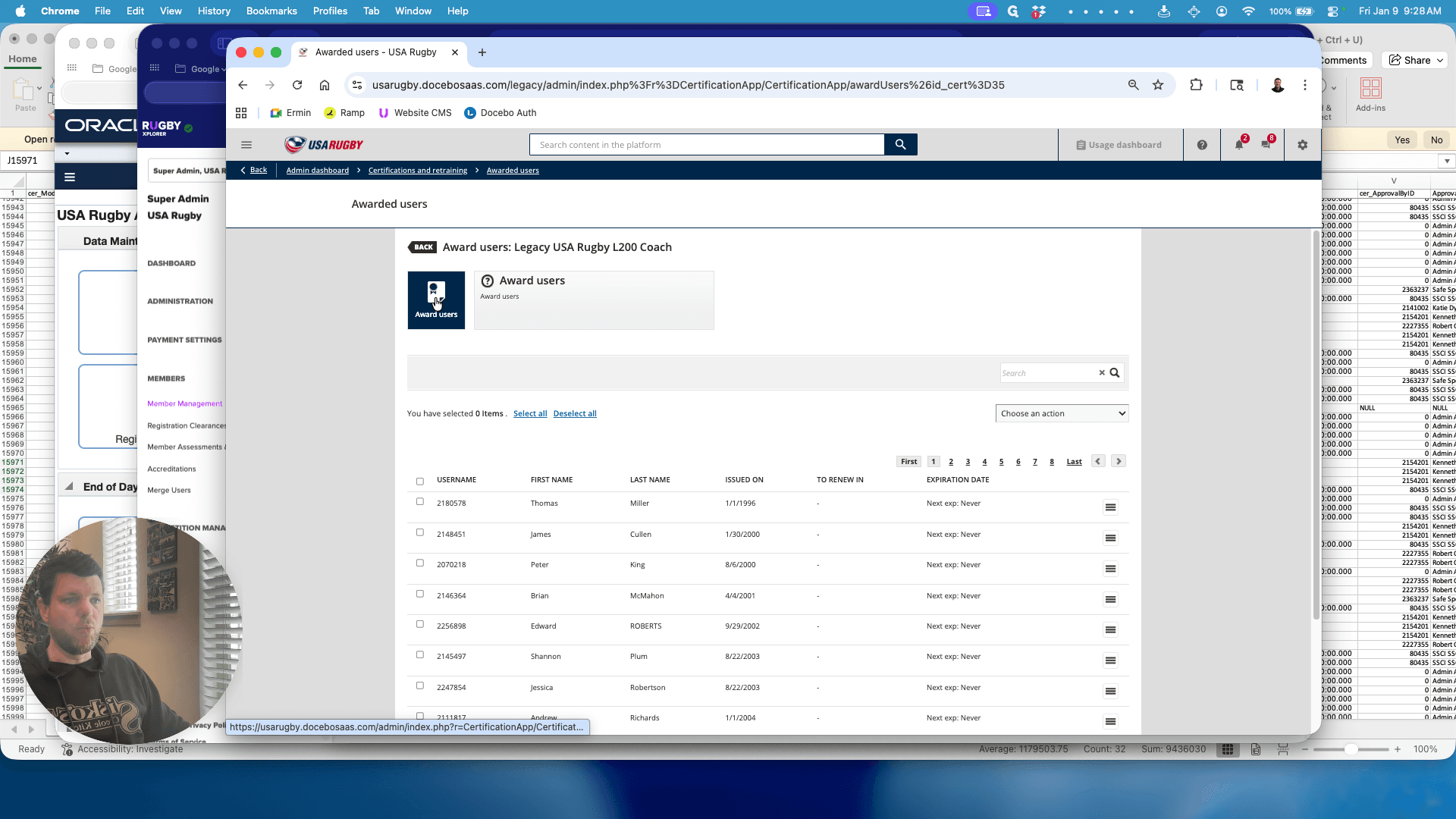Click the Select all link
The width and height of the screenshot is (1456, 819).
[x=530, y=413]
